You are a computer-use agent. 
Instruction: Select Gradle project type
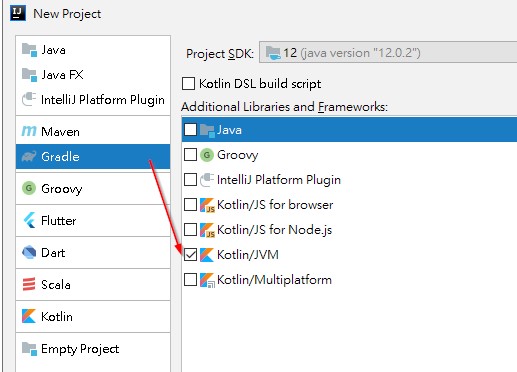click(93, 156)
